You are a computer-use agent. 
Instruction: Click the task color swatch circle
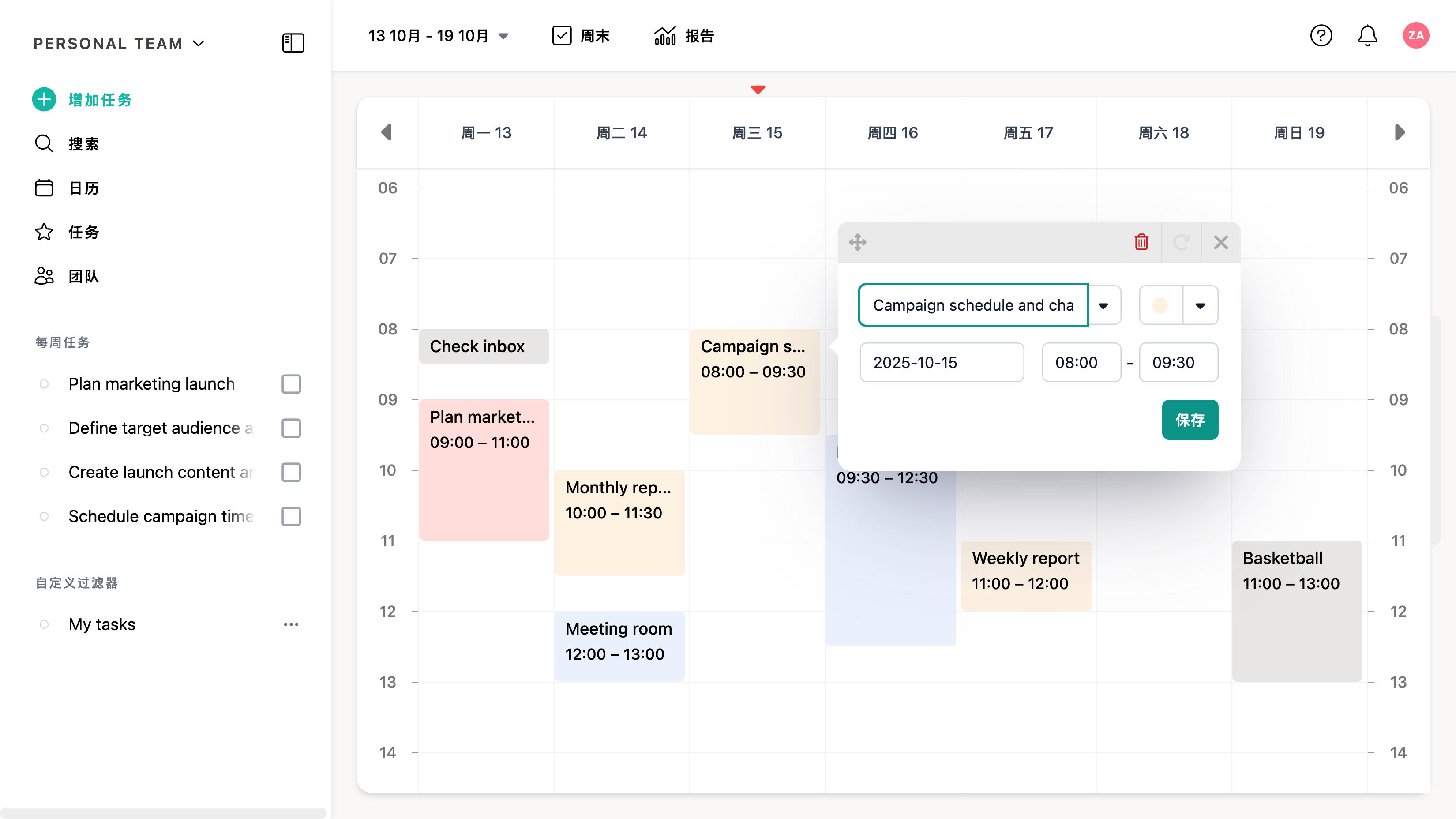tap(1160, 305)
